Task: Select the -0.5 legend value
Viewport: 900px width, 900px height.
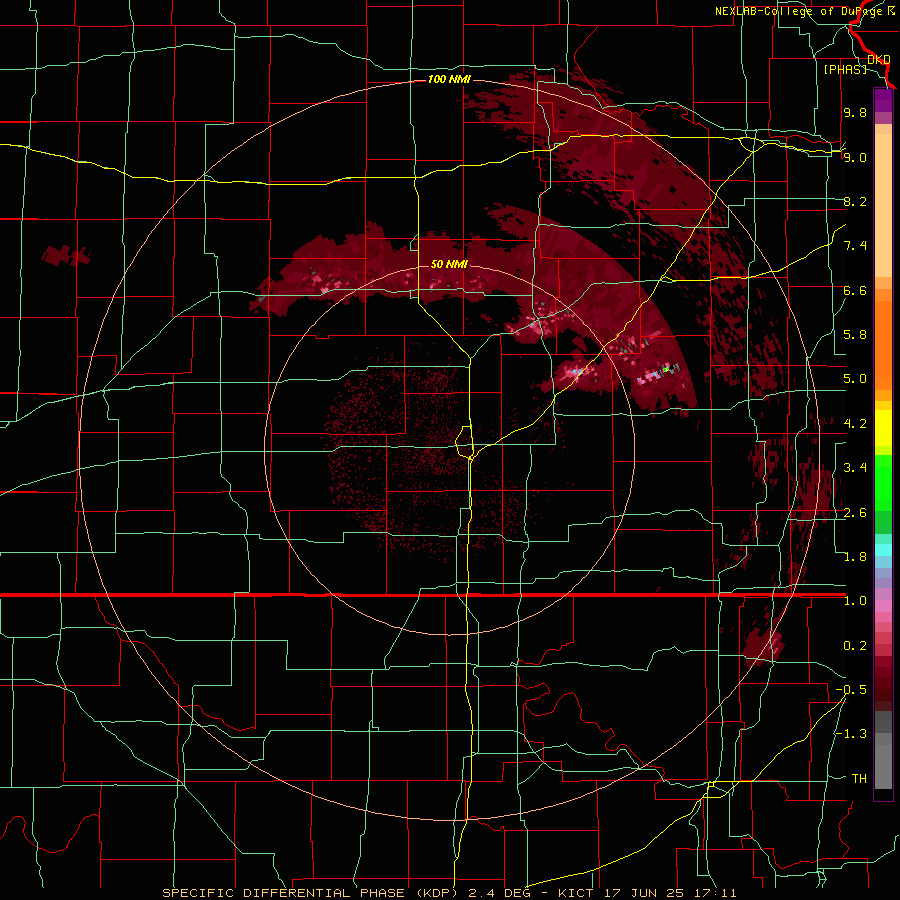Action: pyautogui.click(x=851, y=690)
